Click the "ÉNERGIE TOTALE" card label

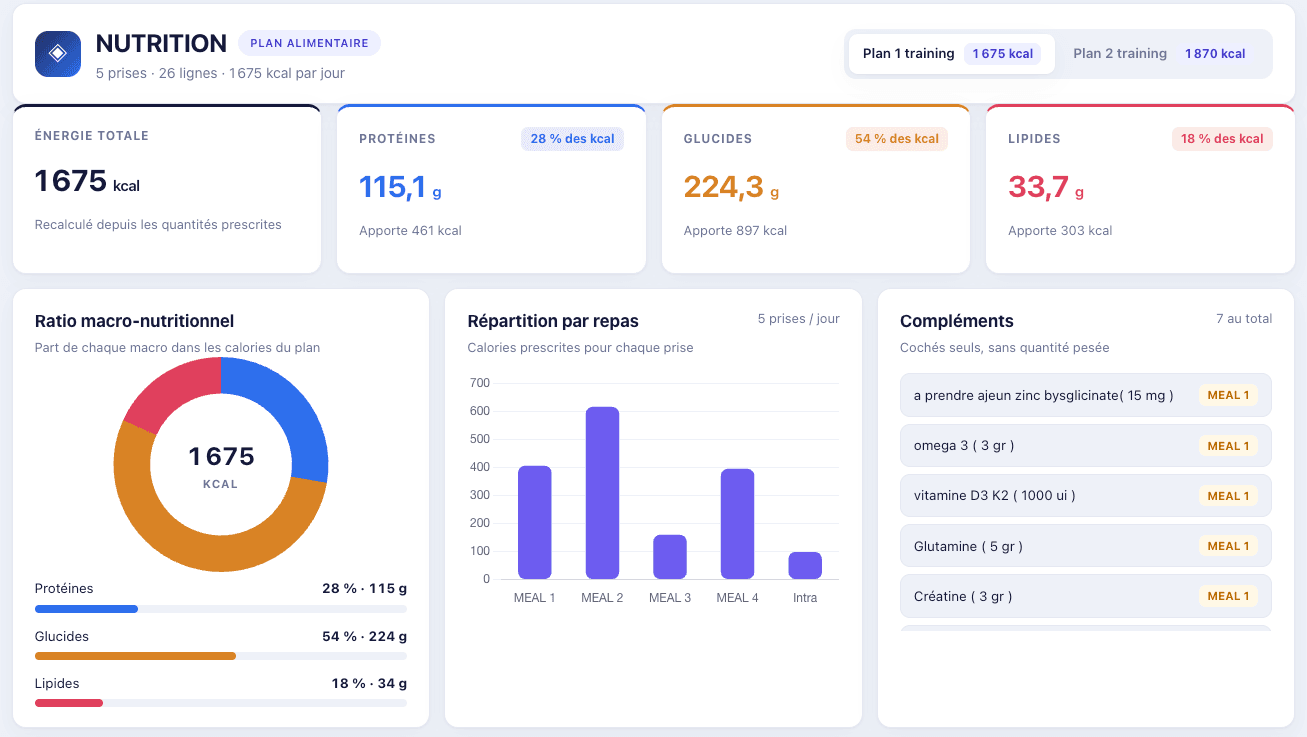pos(92,136)
